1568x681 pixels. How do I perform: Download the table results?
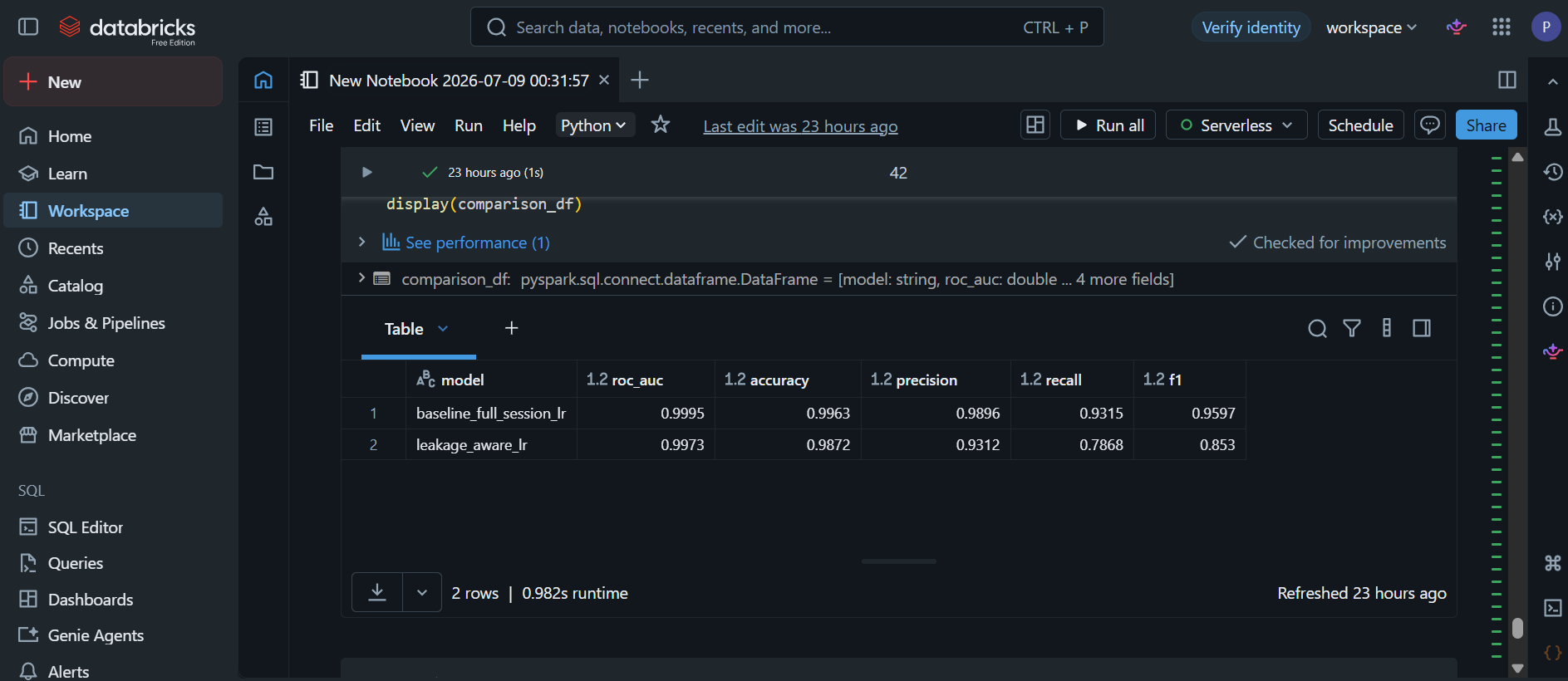click(x=377, y=592)
